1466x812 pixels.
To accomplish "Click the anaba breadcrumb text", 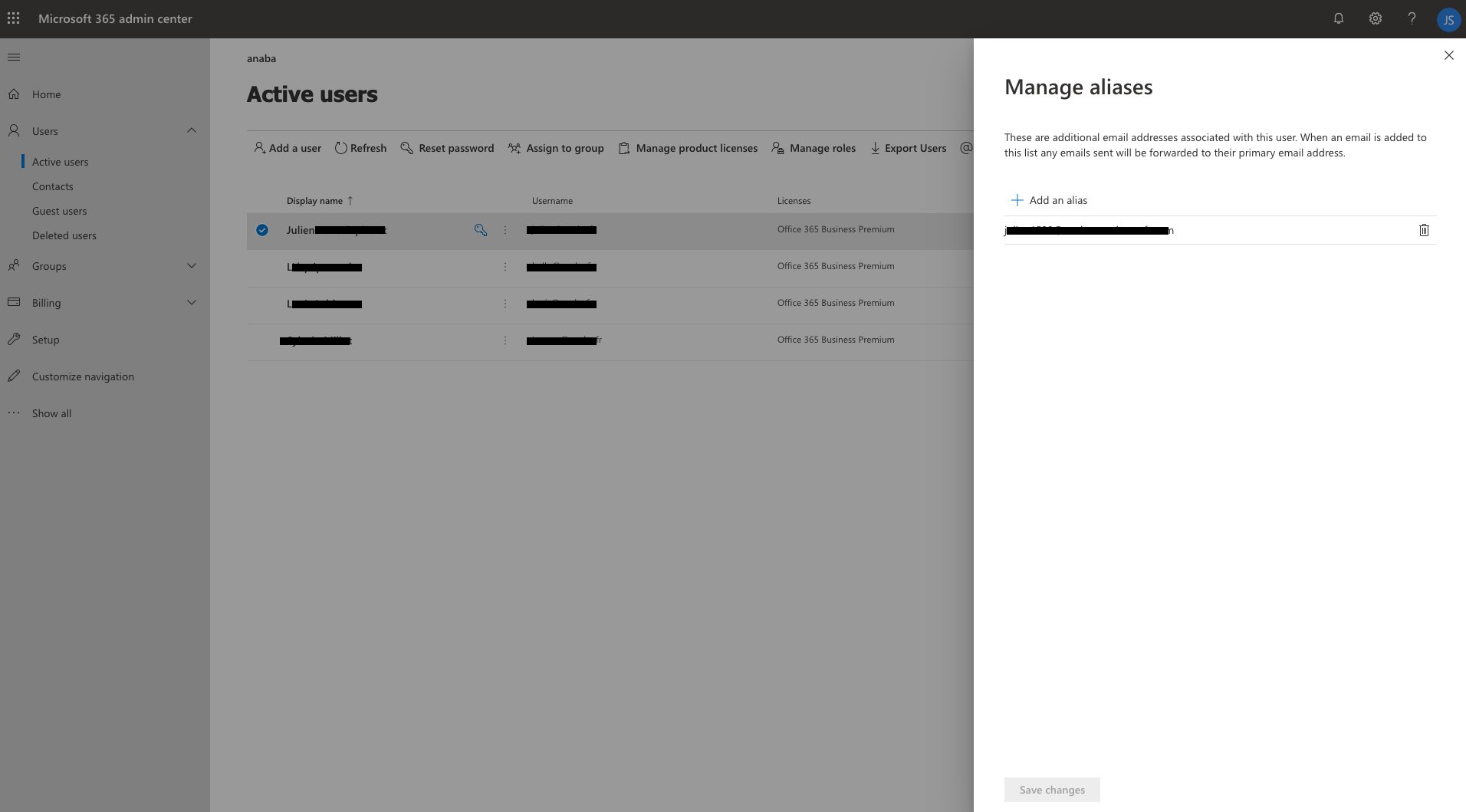I will [x=261, y=58].
